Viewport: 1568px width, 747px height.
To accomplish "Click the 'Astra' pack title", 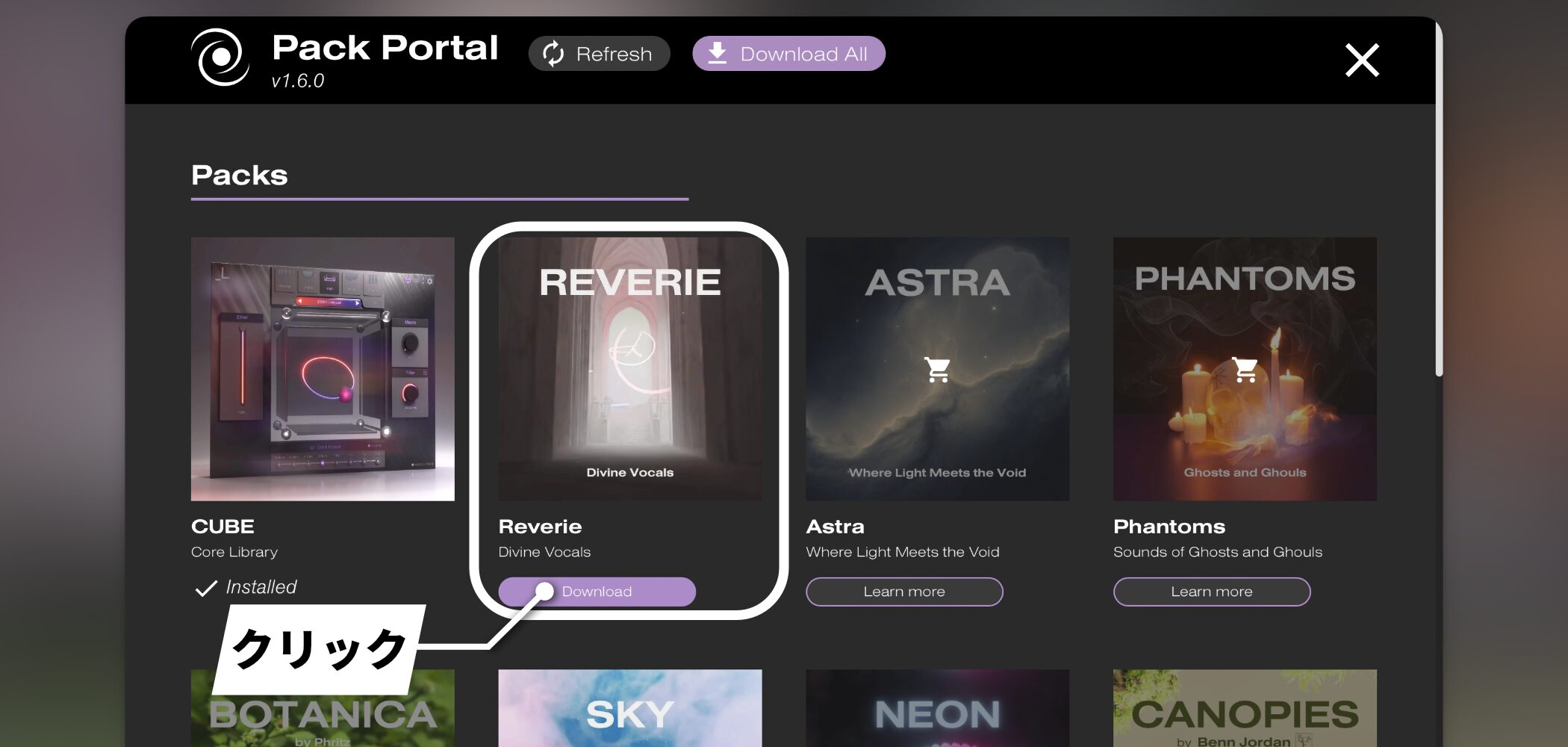I will click(x=835, y=527).
